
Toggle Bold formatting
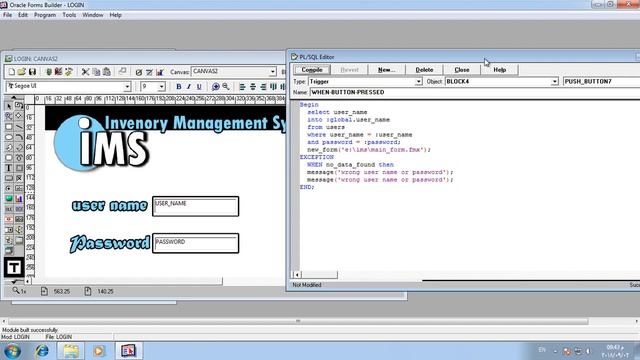click(x=178, y=87)
